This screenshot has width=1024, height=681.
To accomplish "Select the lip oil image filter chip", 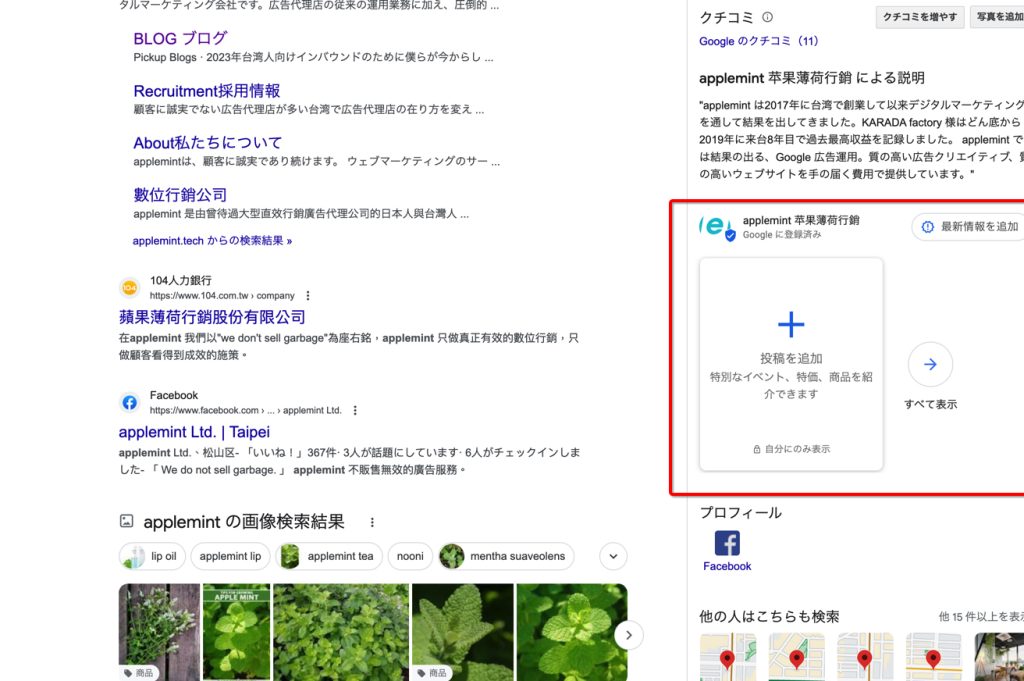I will click(x=152, y=556).
